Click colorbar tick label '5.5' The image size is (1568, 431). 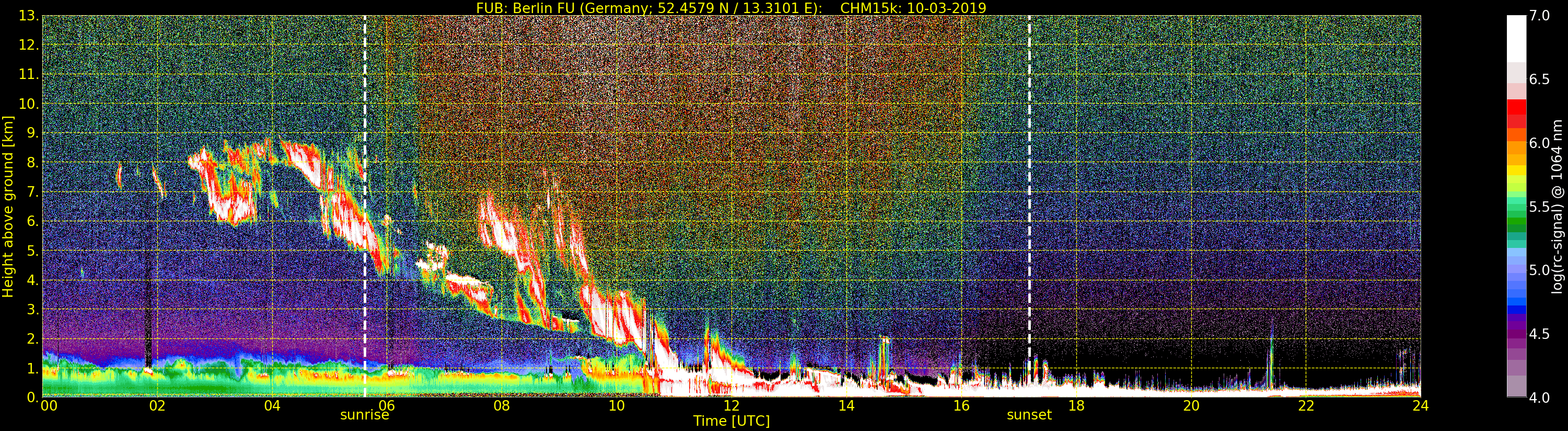[x=1539, y=207]
